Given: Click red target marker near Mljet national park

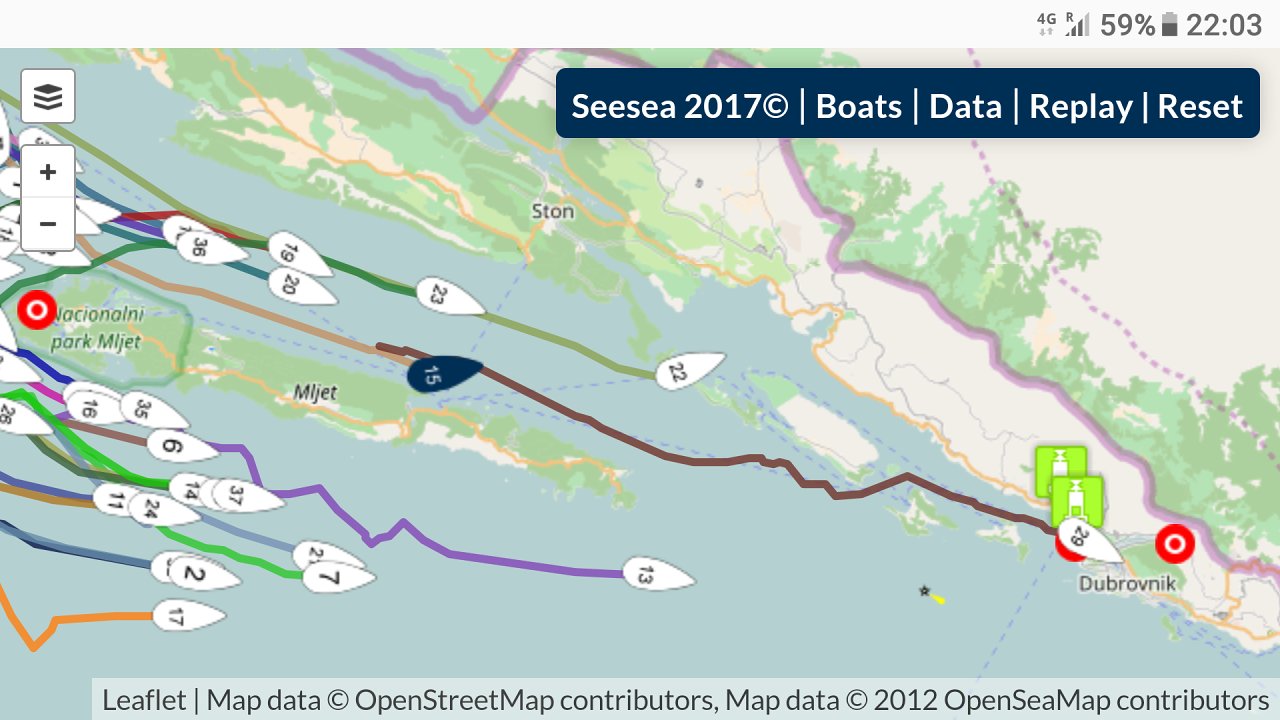Looking at the screenshot, I should pos(37,311).
